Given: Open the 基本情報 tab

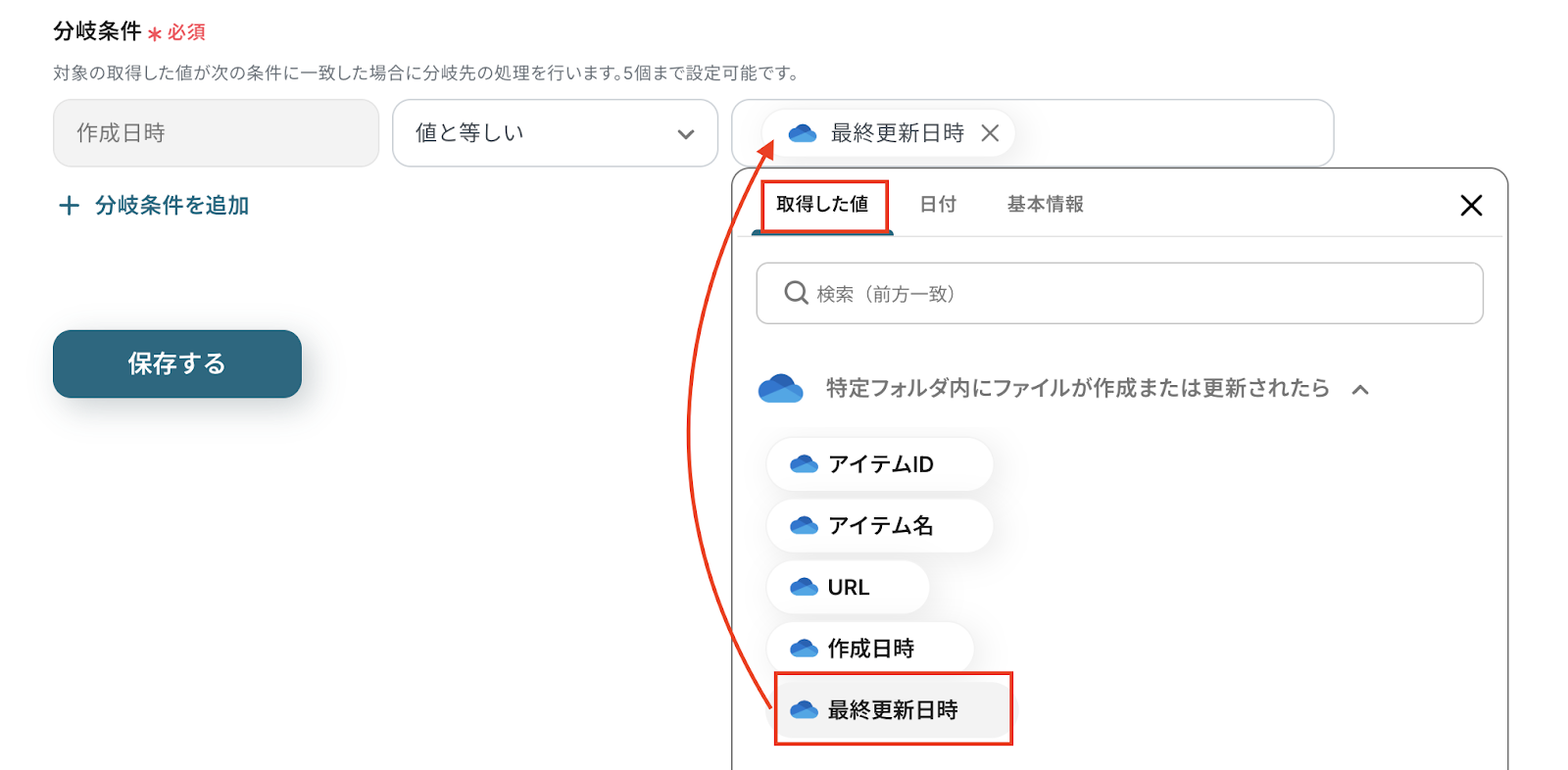Looking at the screenshot, I should click(x=1046, y=205).
